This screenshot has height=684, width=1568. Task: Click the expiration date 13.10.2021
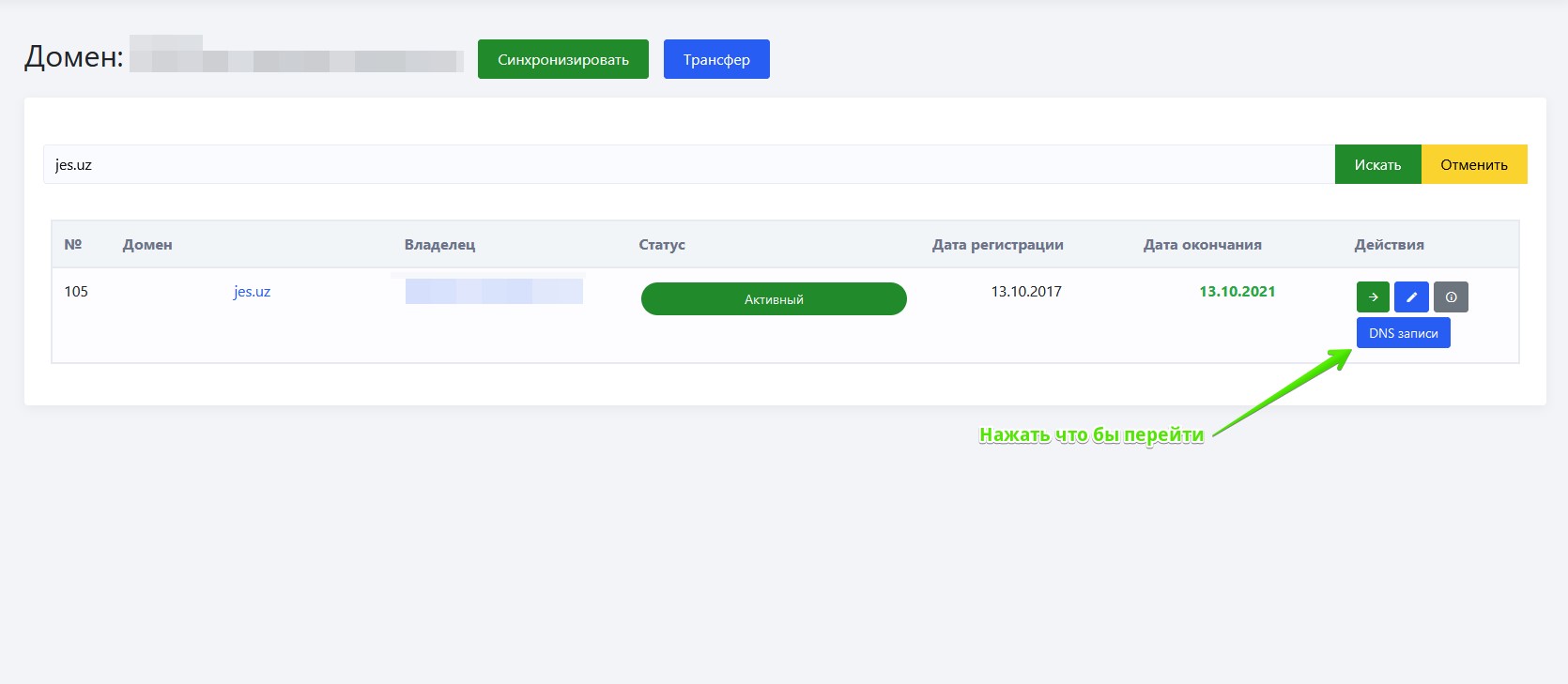[x=1237, y=292]
